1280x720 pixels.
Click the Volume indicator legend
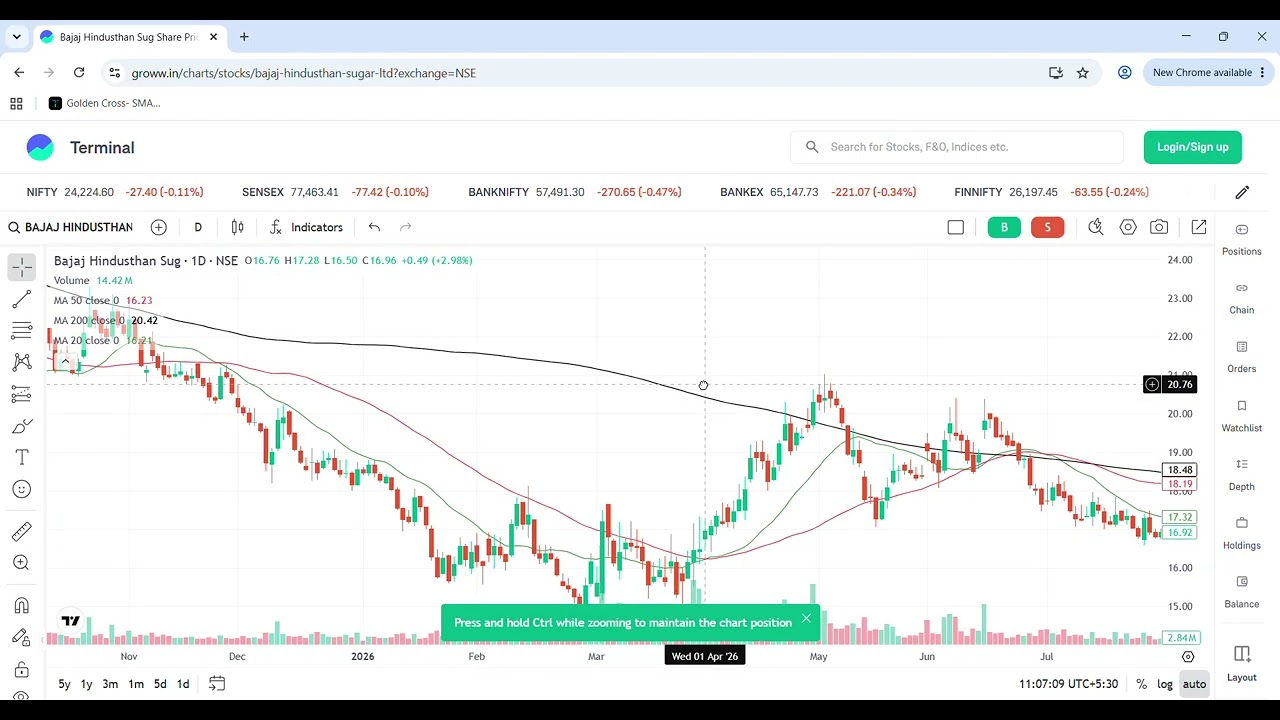71,280
